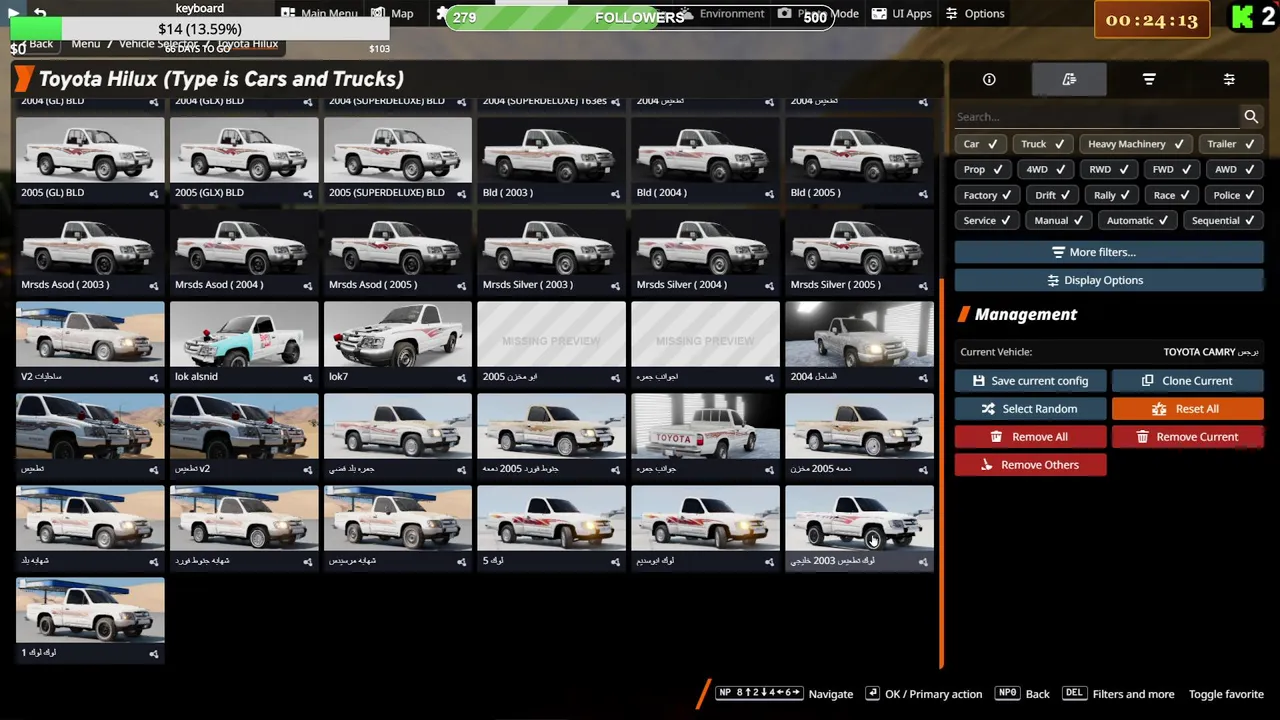Open UI Apps menu
This screenshot has width=1280, height=720.
(x=901, y=14)
